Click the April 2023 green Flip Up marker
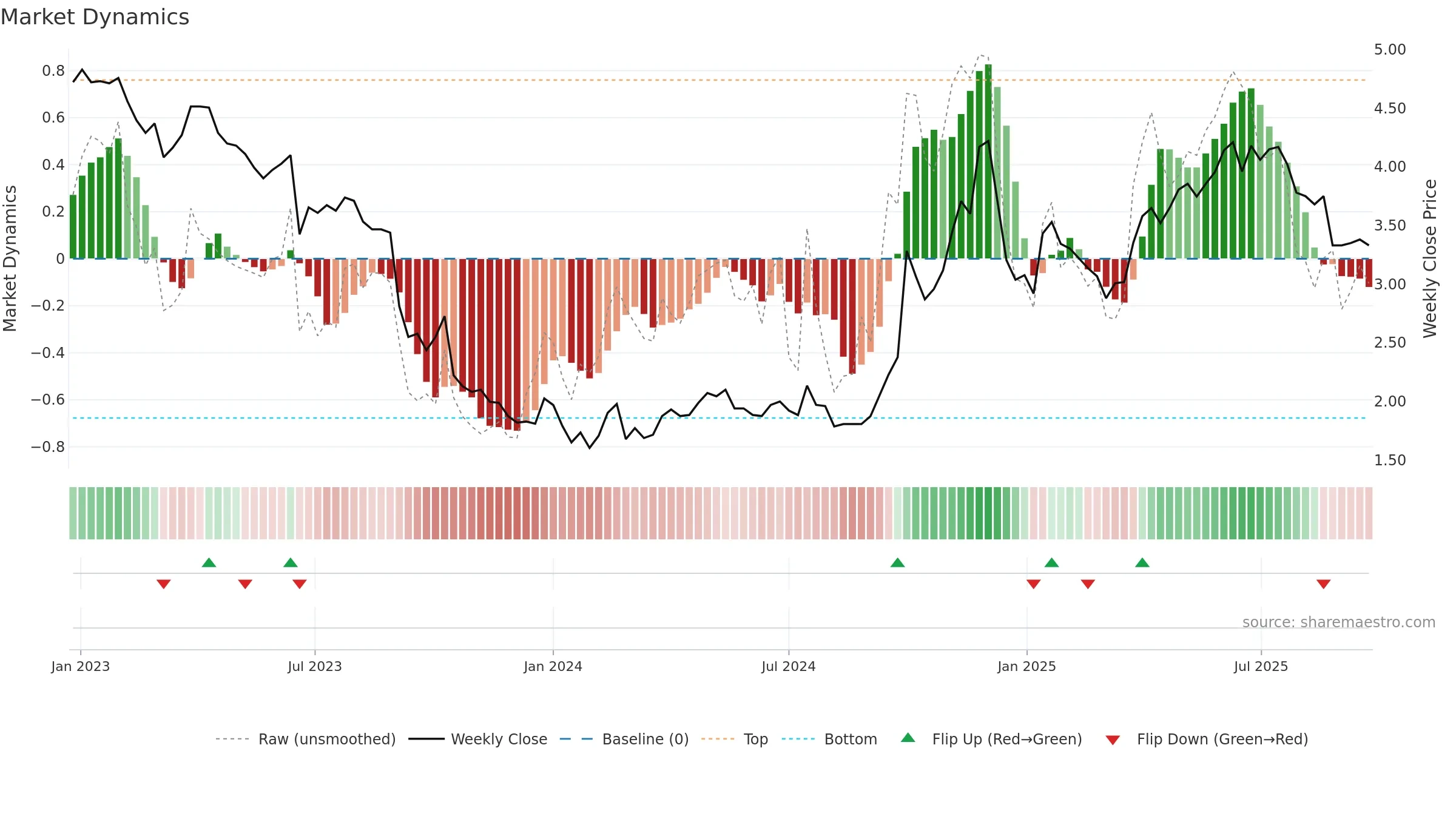This screenshot has height=819, width=1456. pos(209,562)
